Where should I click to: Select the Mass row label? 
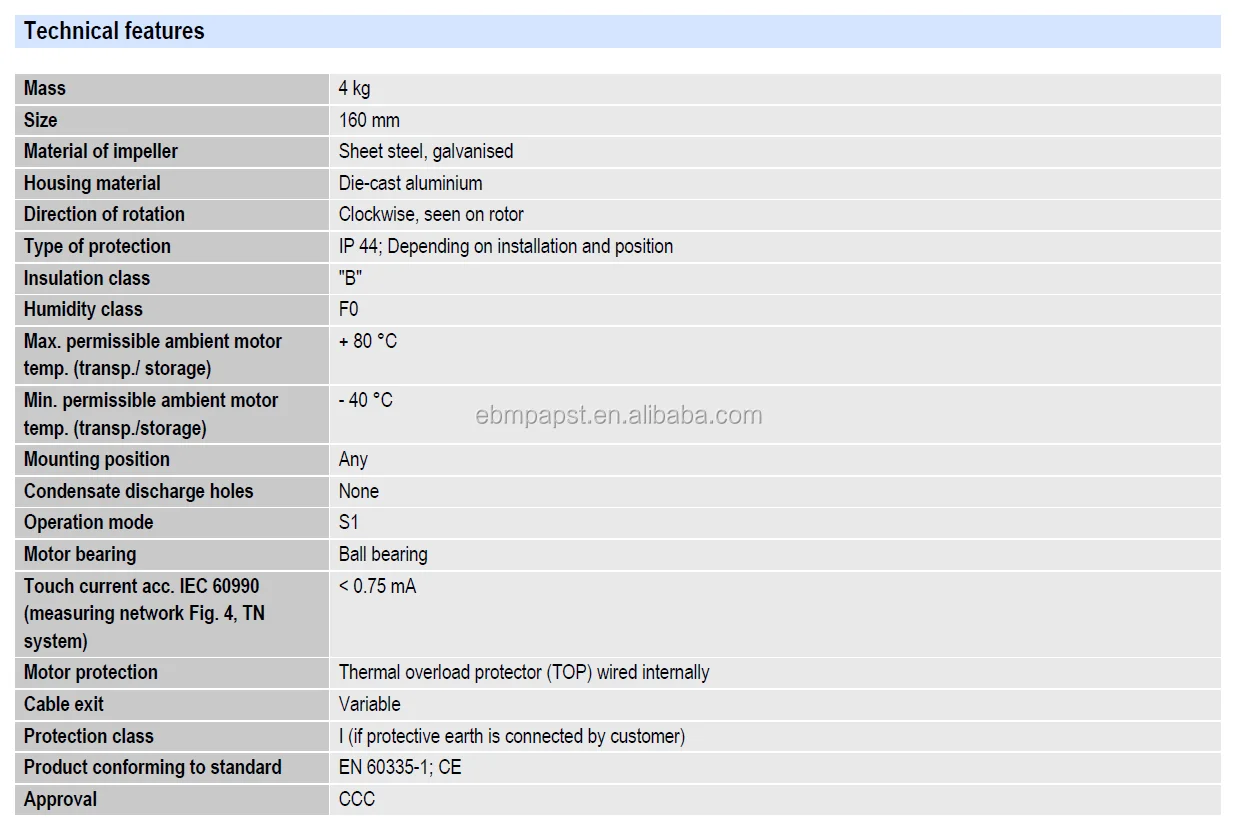45,88
